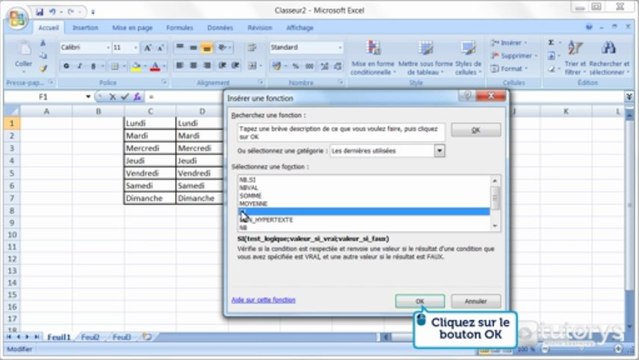Click the Wrap Text icon
This screenshot has width=639, height=360.
252,47
